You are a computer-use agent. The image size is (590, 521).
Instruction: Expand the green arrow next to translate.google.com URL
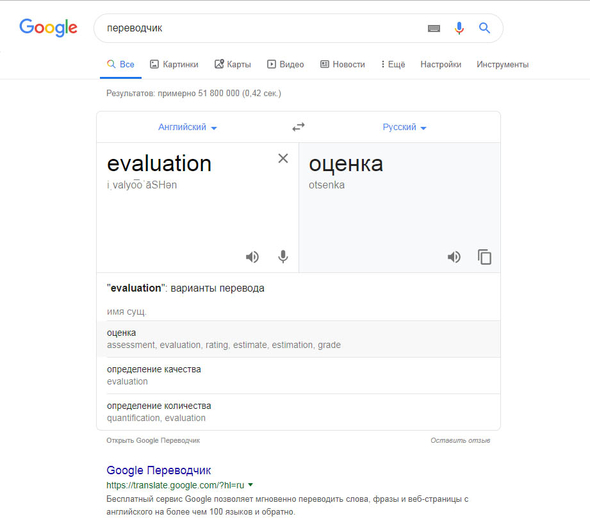click(251, 485)
